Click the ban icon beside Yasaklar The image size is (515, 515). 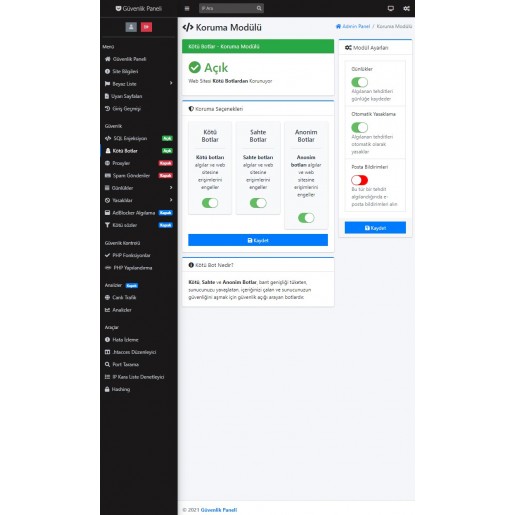coord(107,200)
